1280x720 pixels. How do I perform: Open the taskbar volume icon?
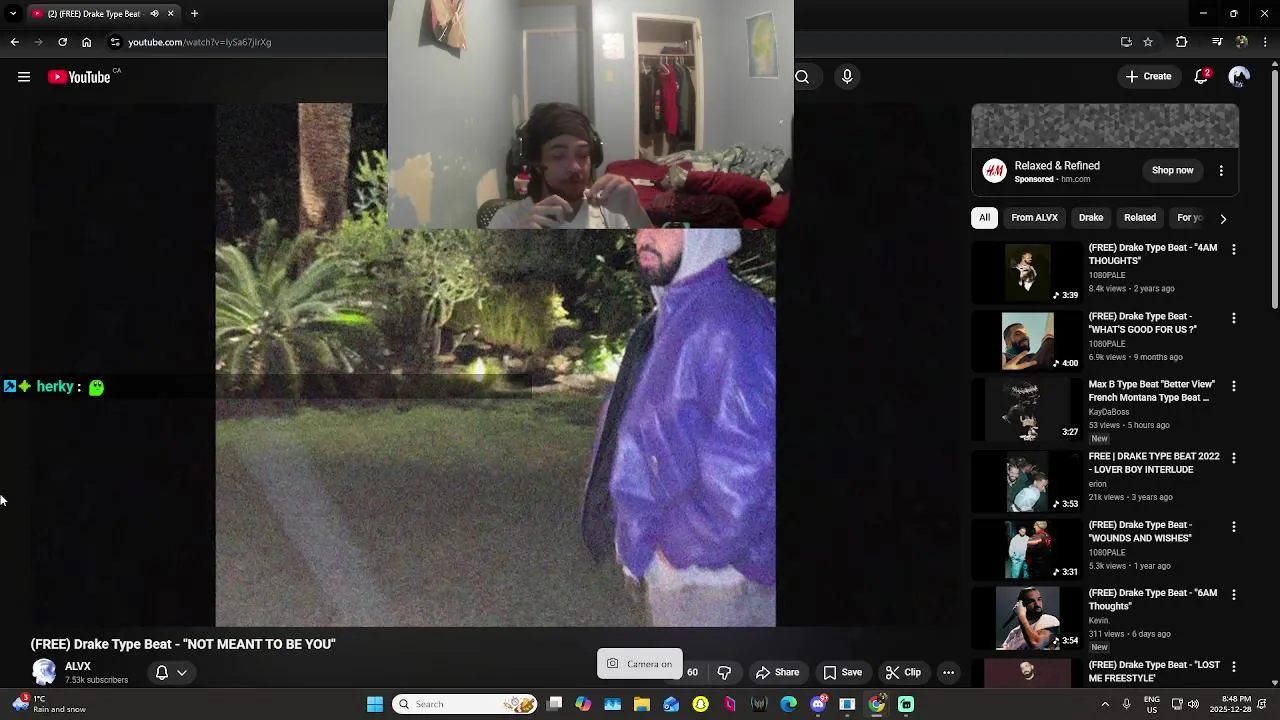pyautogui.click(x=1193, y=704)
